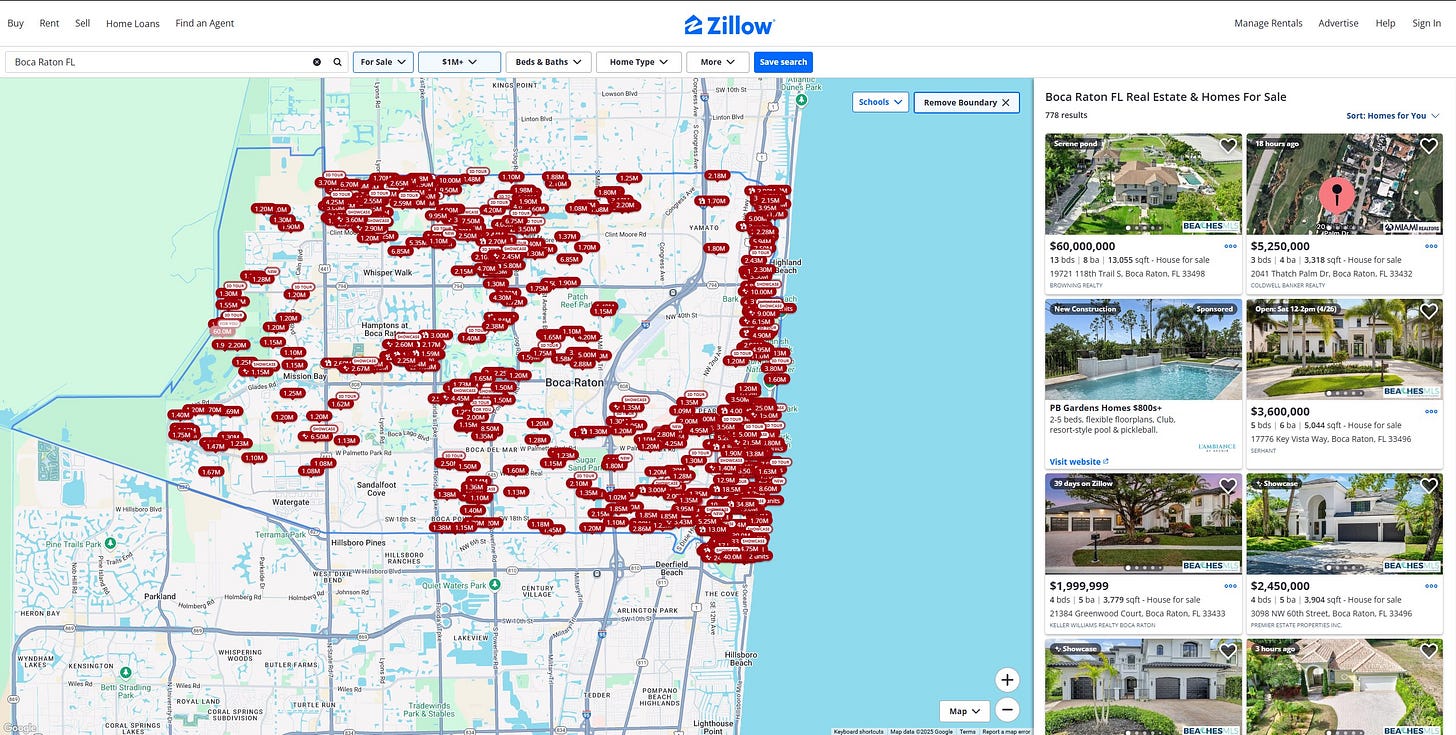Screen dimensions: 1456x735
Task: Heart the $3,600,000 Key Vista Way listing
Action: pos(1428,312)
